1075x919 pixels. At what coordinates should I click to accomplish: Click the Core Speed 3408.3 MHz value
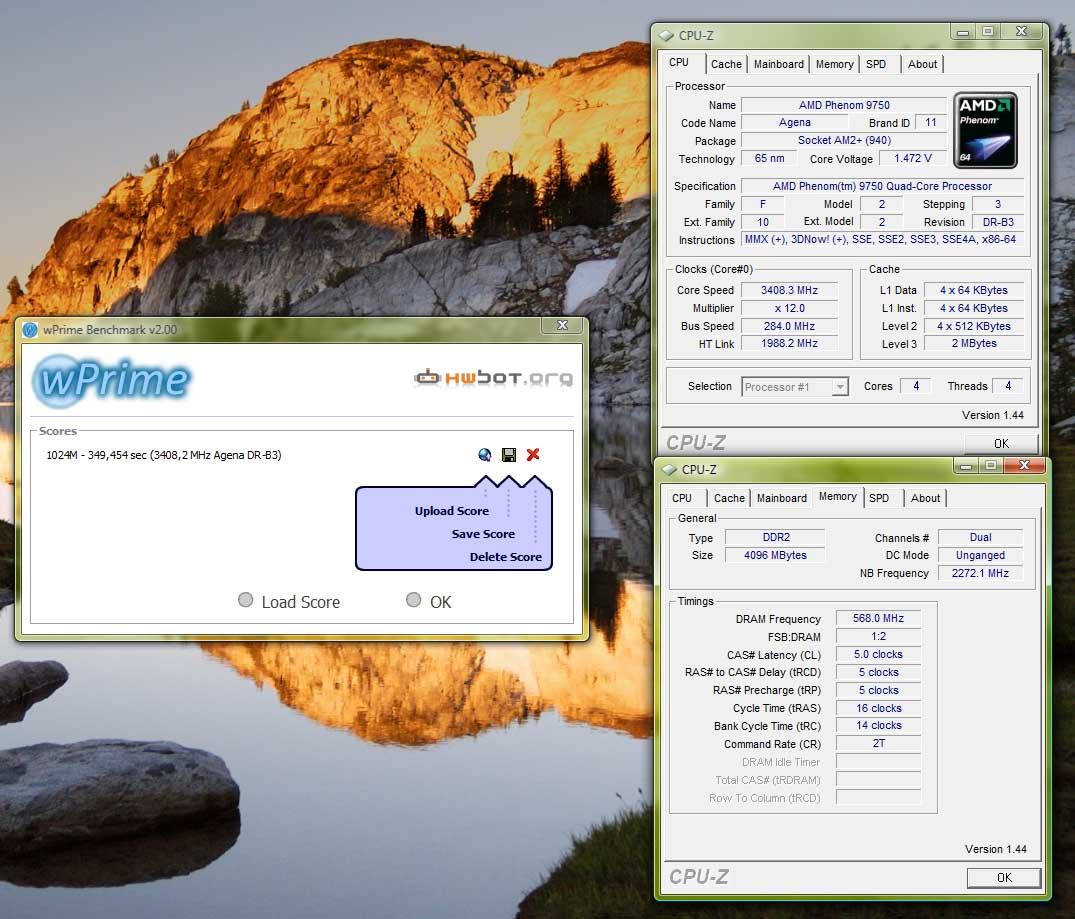(x=789, y=290)
